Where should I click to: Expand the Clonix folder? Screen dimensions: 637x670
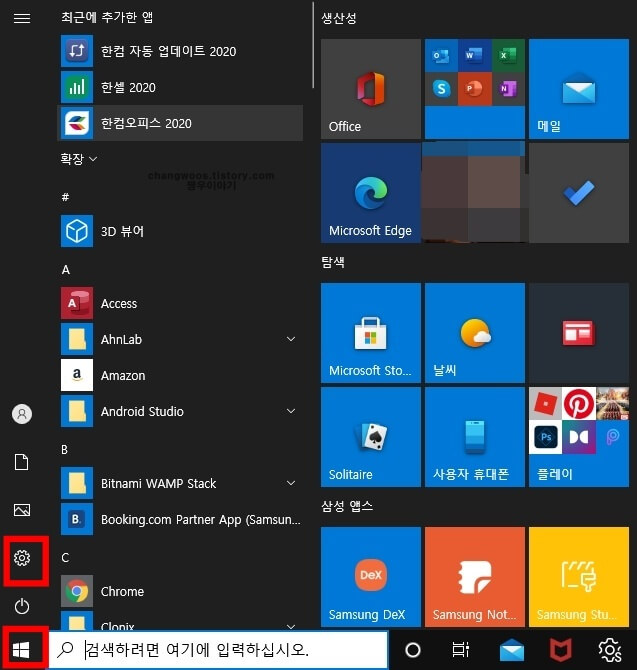[x=291, y=627]
